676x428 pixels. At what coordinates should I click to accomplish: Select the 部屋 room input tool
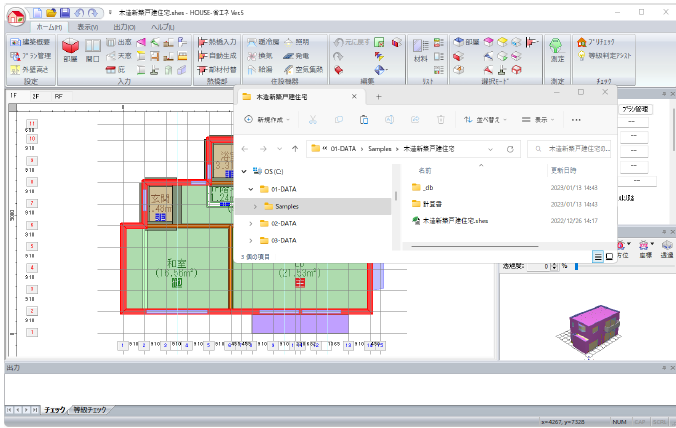pyautogui.click(x=70, y=50)
